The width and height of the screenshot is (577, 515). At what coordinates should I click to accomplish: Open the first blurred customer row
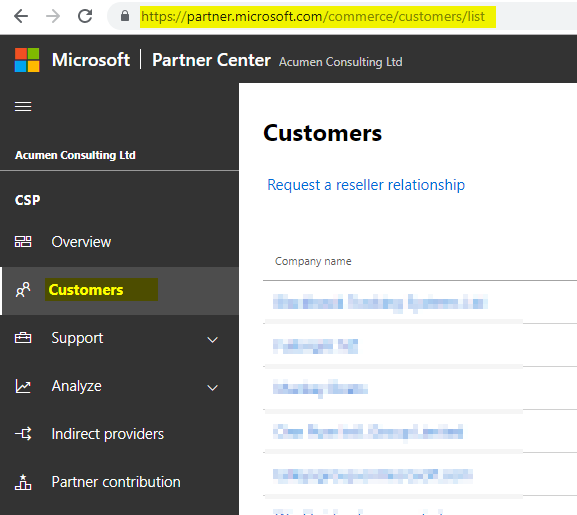point(380,303)
